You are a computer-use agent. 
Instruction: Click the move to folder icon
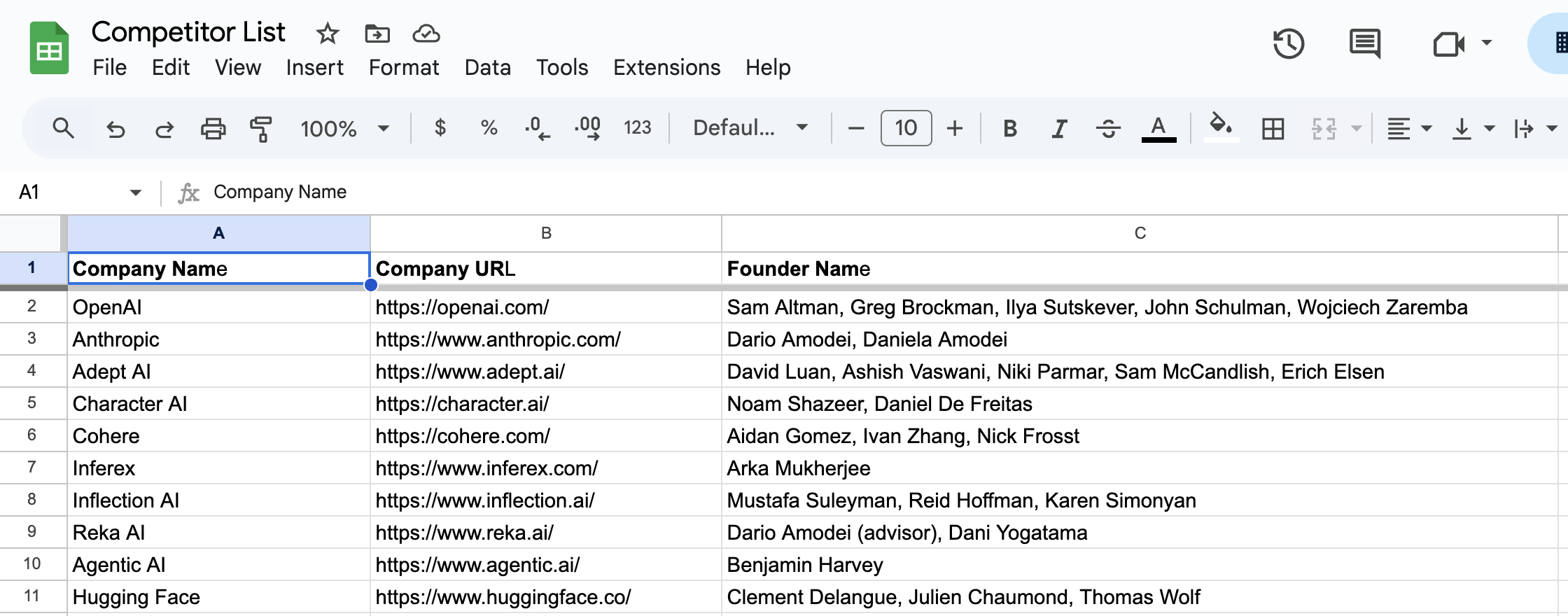[377, 34]
